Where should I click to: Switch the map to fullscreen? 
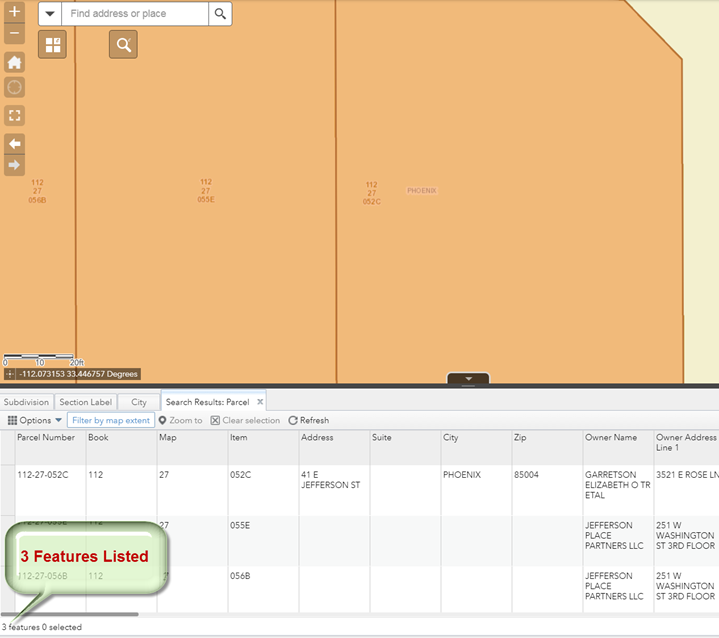tap(15, 115)
